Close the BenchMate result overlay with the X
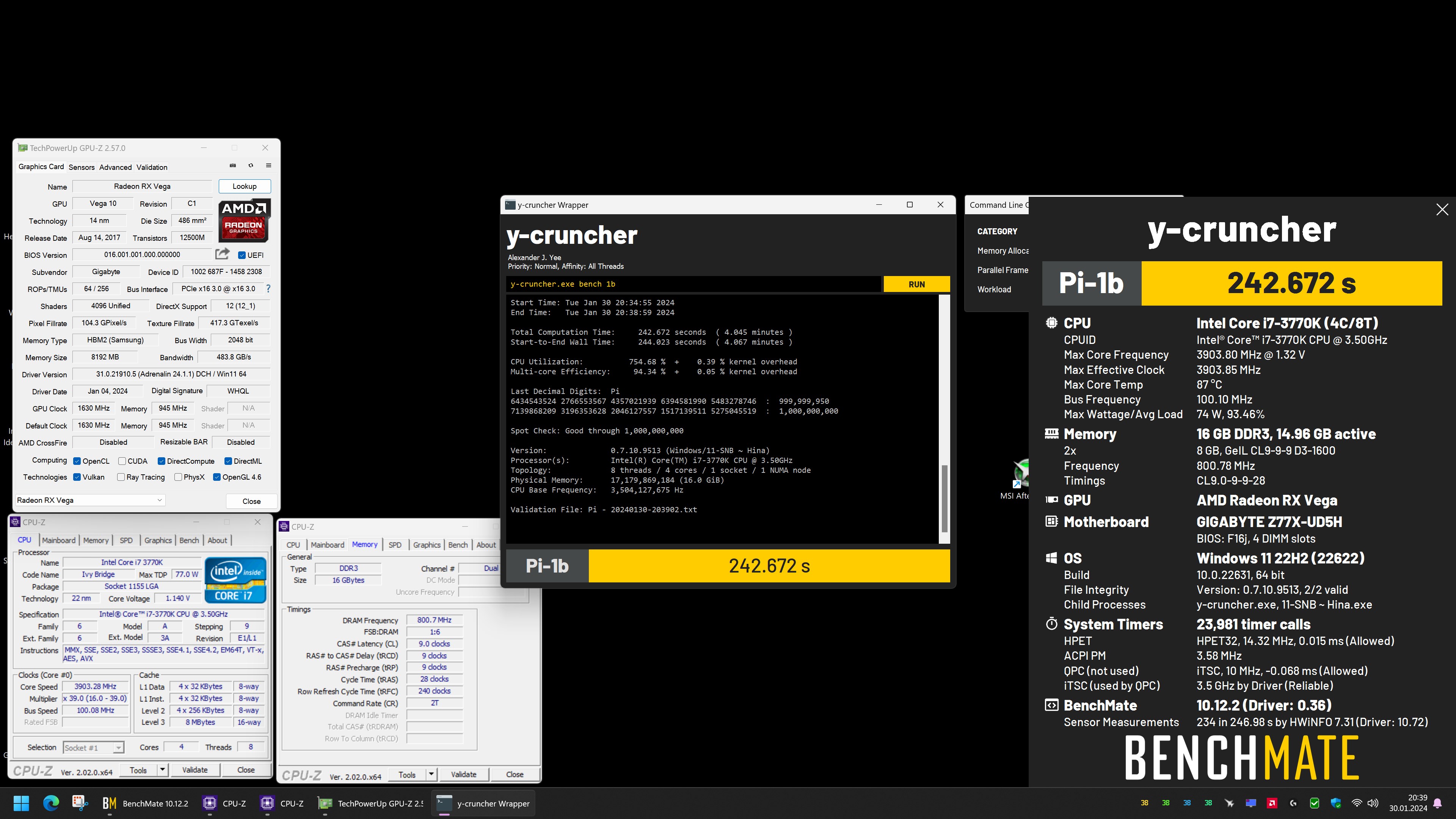The height and width of the screenshot is (819, 1456). point(1442,210)
